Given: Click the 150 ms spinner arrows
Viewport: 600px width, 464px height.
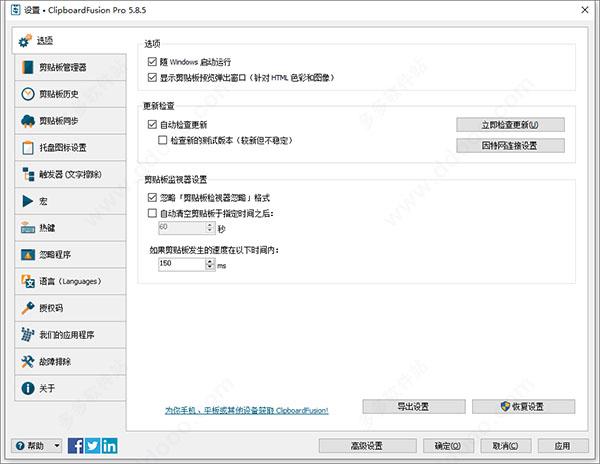Looking at the screenshot, I should [210, 264].
